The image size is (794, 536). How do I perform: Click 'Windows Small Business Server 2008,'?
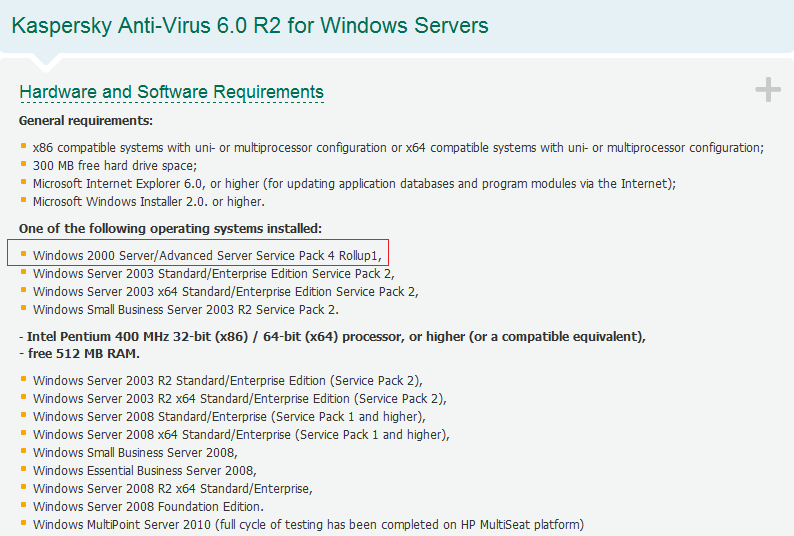click(135, 452)
